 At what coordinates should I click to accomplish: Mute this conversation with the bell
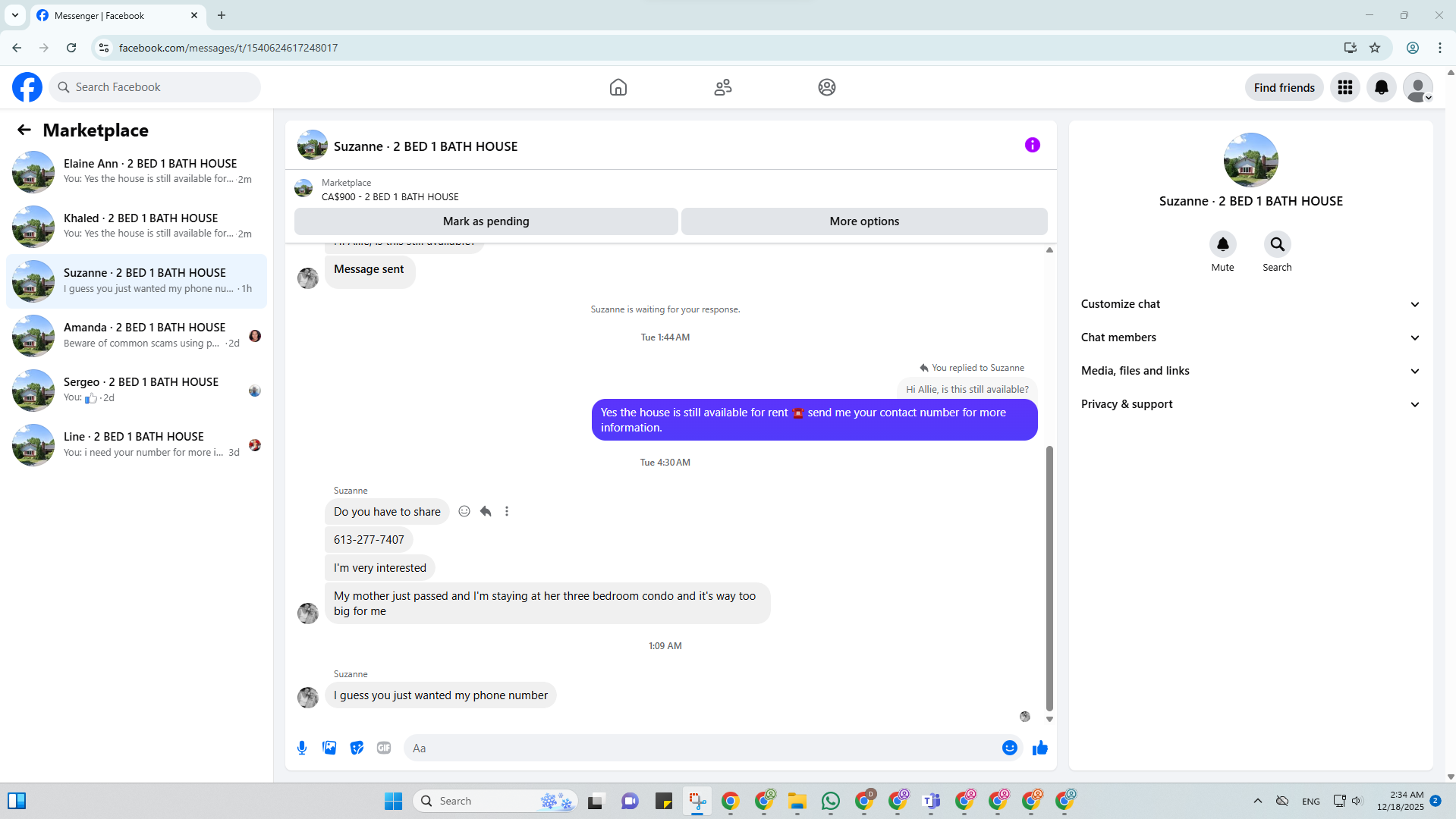[x=1222, y=244]
